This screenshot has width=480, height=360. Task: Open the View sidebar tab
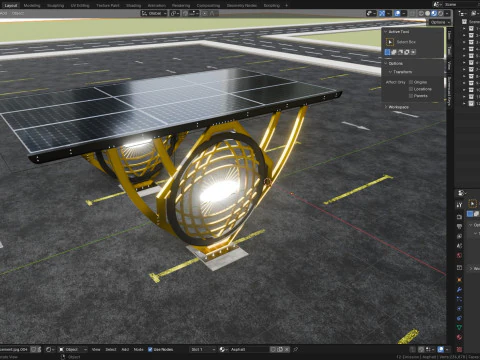coord(449,65)
